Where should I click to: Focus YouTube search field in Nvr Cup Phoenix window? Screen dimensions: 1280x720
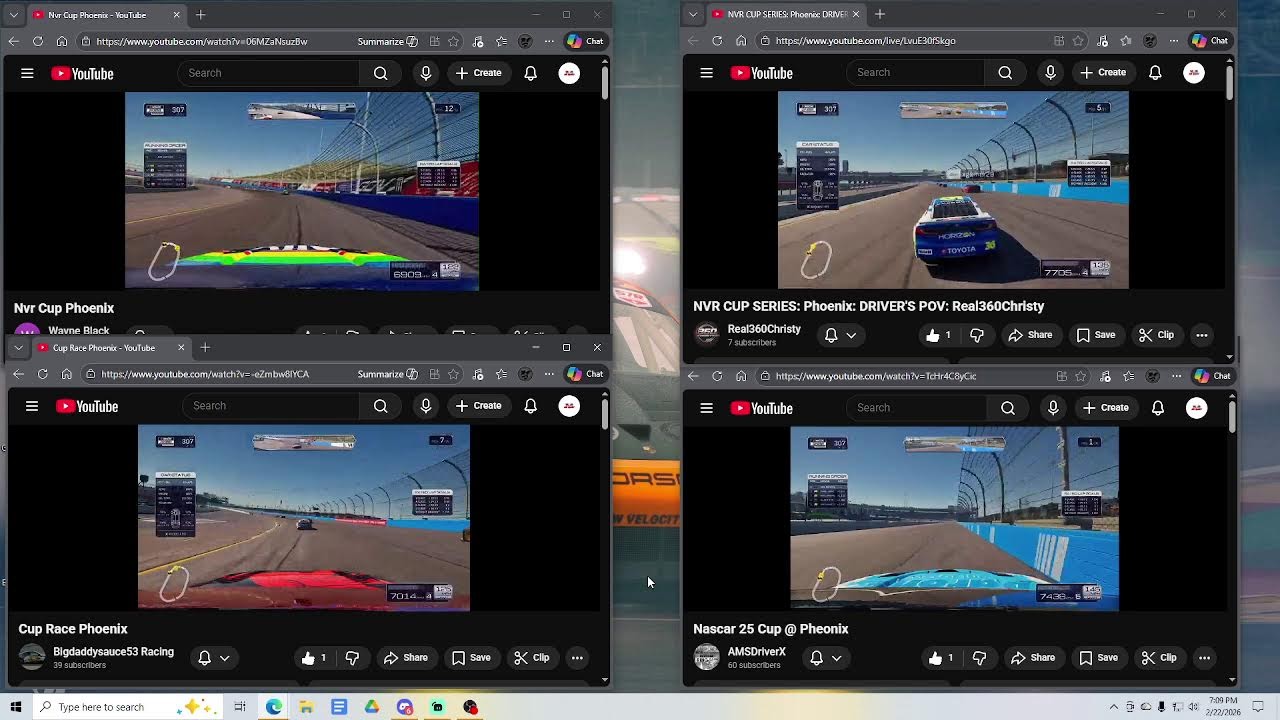click(x=268, y=73)
